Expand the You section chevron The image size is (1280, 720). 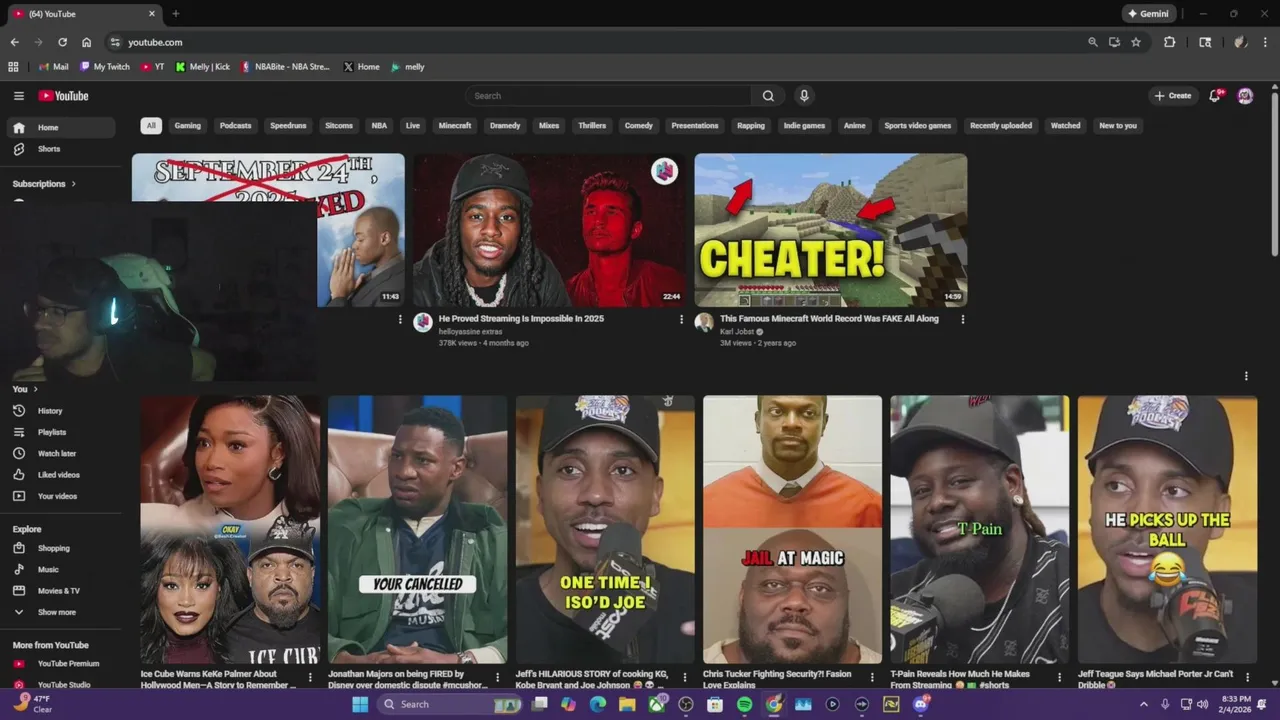35,389
